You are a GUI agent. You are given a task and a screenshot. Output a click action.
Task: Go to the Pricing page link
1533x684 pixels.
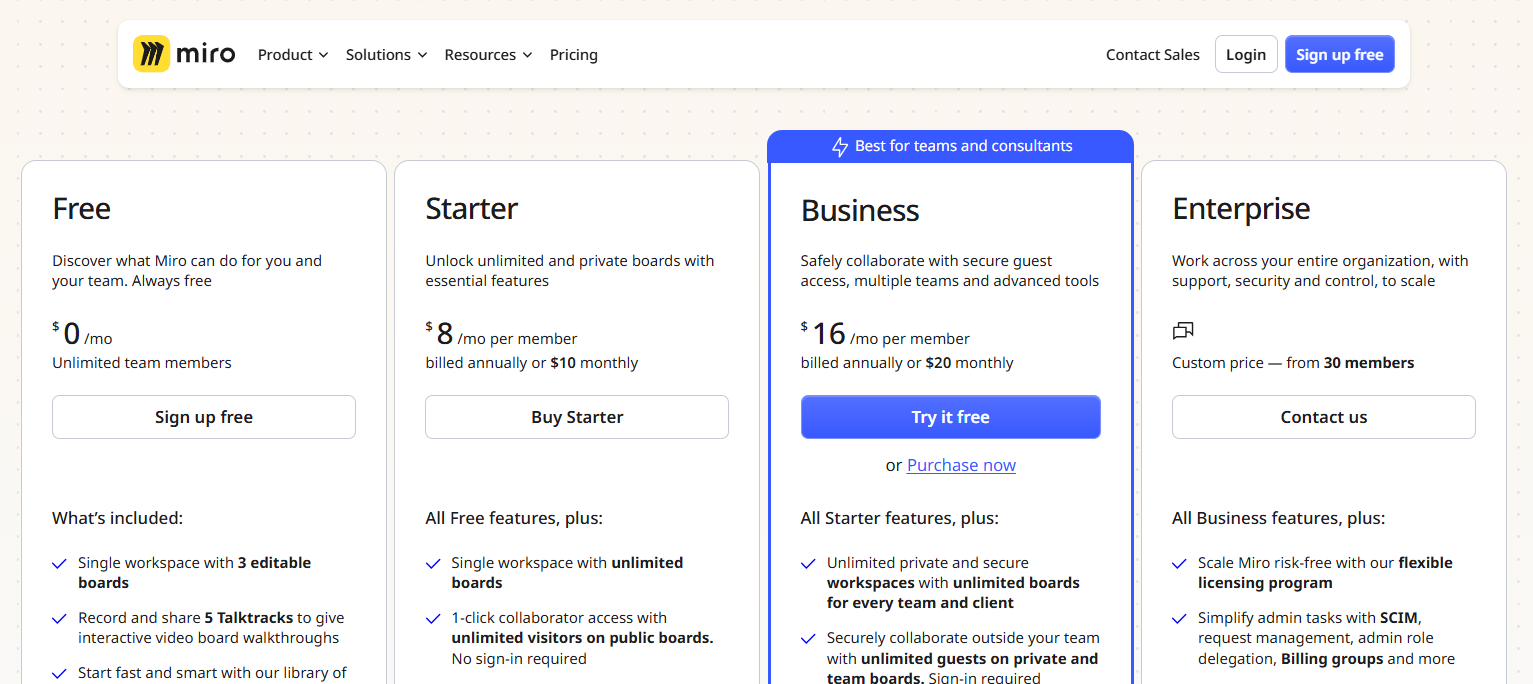click(x=574, y=55)
